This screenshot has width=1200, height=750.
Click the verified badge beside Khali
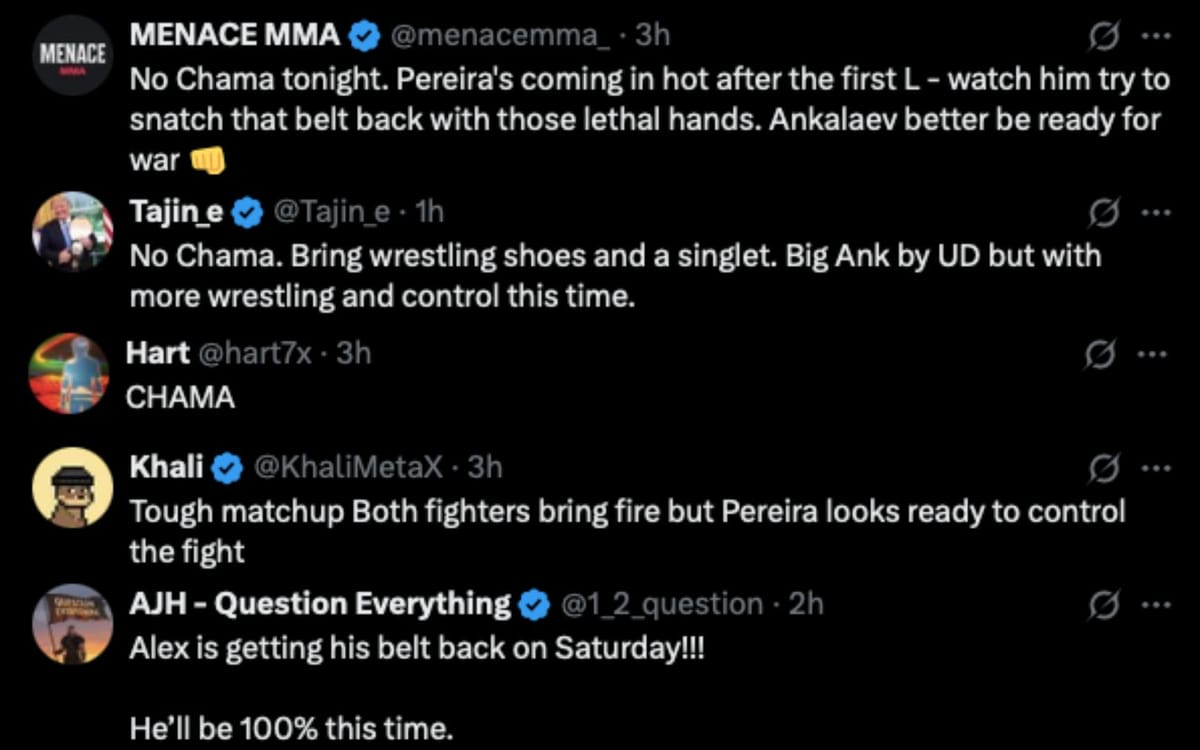pyautogui.click(x=229, y=465)
